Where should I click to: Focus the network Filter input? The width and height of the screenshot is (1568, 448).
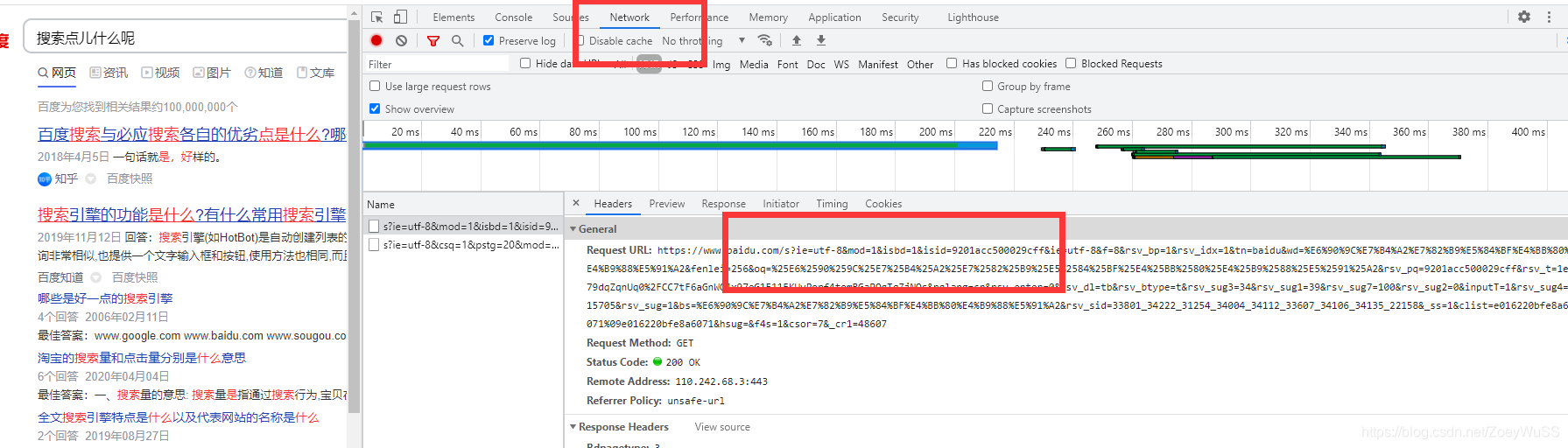[x=436, y=64]
